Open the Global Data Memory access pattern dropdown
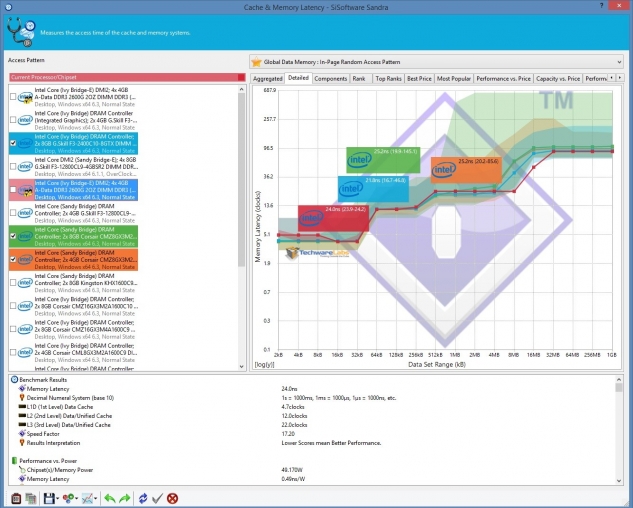The width and height of the screenshot is (633, 508). (x=436, y=62)
